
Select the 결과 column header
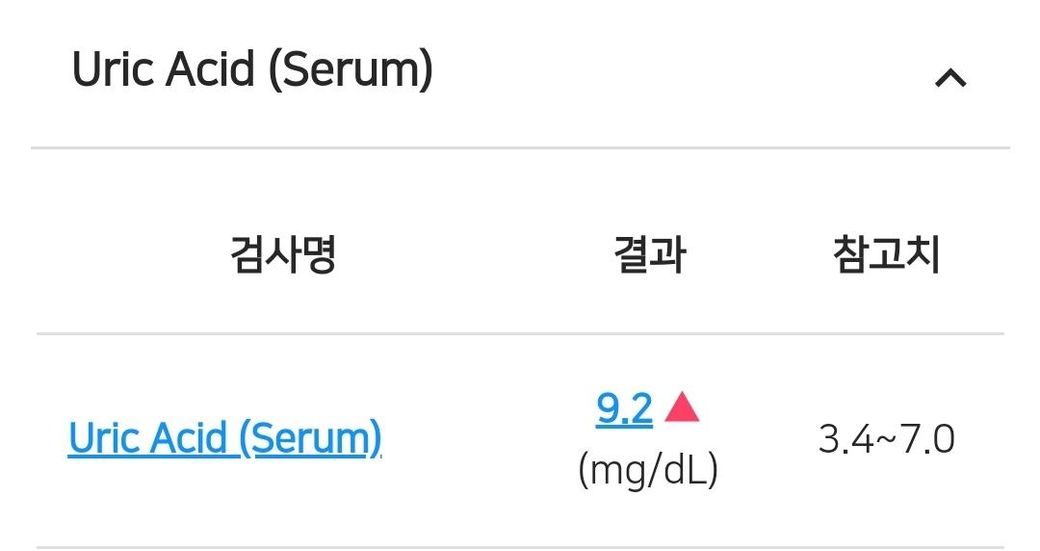point(649,256)
